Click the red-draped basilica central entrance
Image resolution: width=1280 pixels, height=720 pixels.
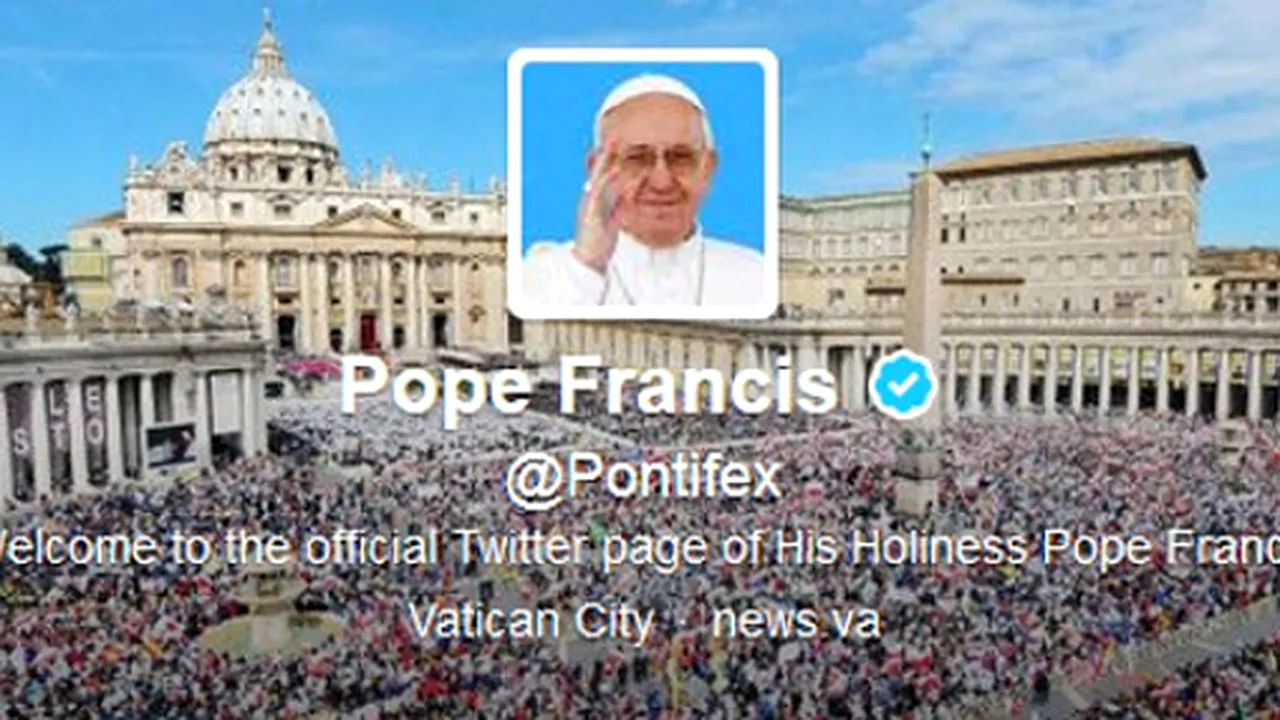coord(368,330)
